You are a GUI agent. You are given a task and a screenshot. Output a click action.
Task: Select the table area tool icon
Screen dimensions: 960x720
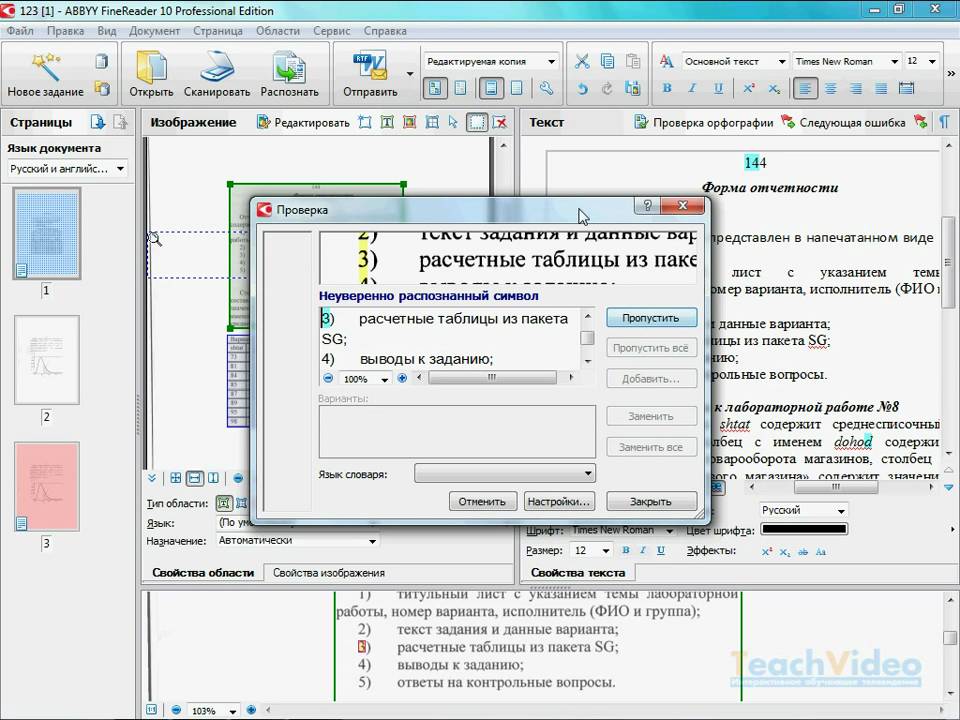point(432,122)
